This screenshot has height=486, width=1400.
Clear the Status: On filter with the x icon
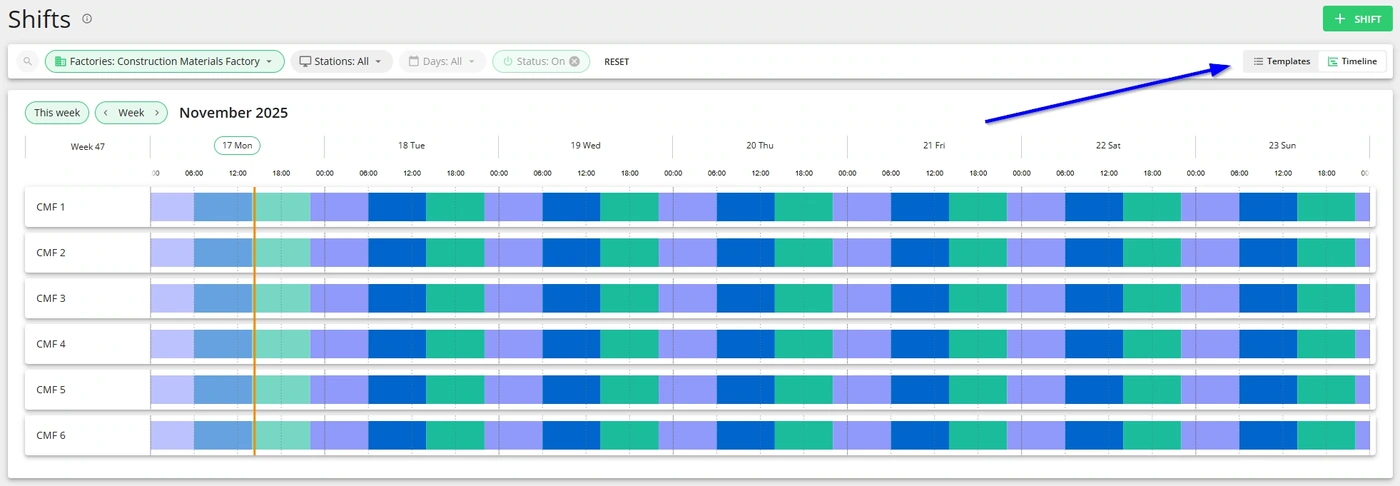(x=575, y=61)
